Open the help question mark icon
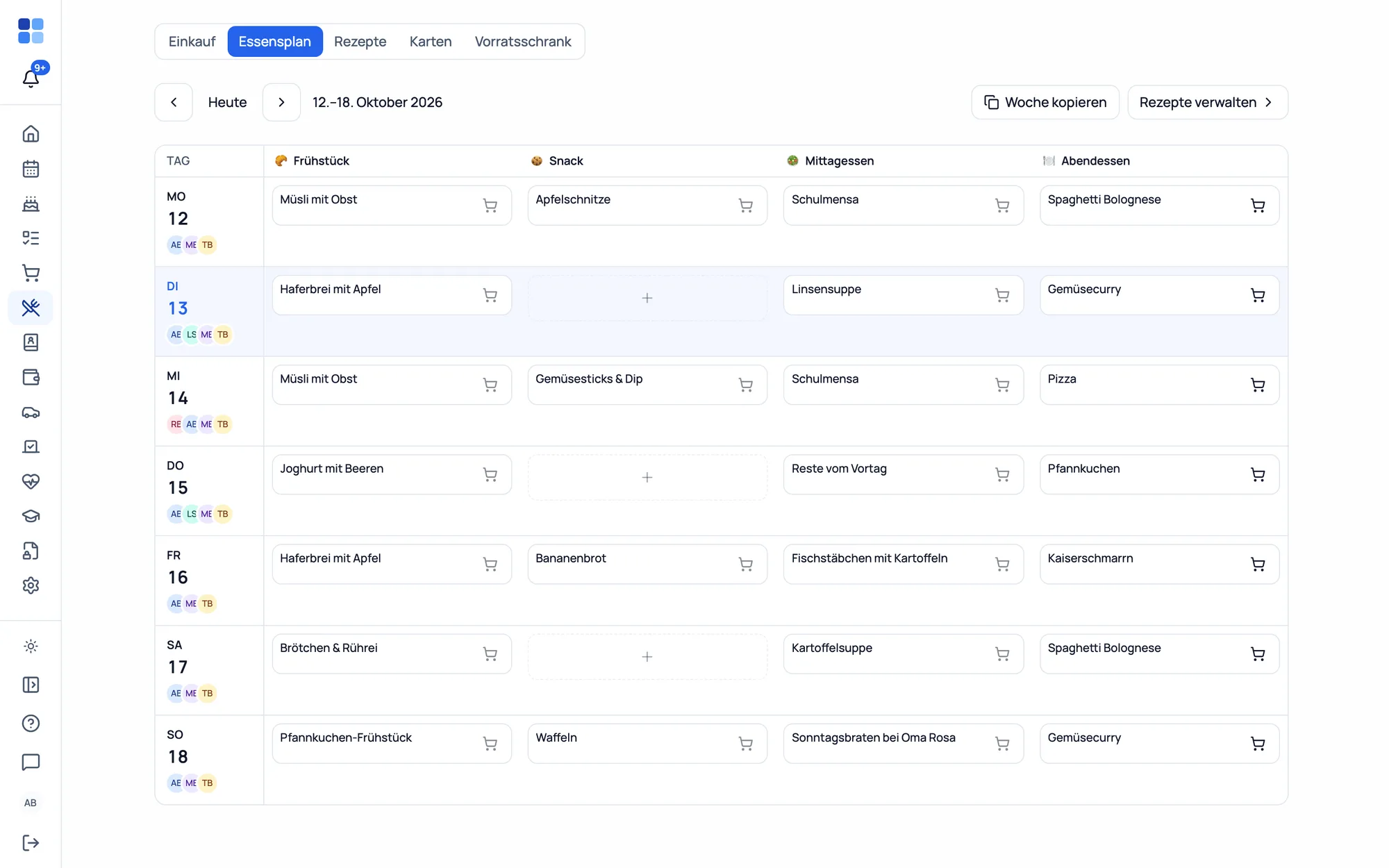 pyautogui.click(x=31, y=724)
